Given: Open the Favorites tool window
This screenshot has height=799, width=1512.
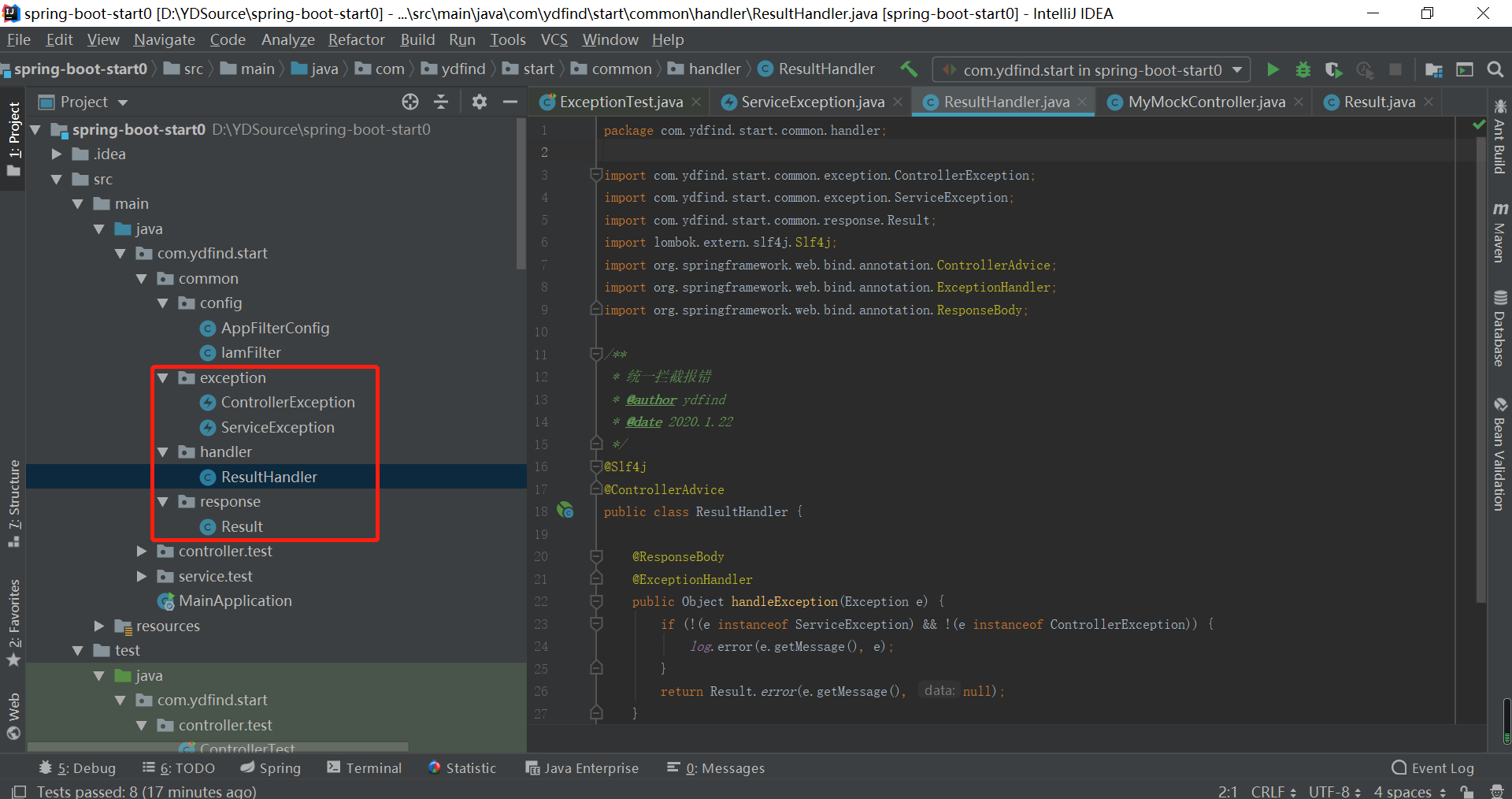Looking at the screenshot, I should [13, 622].
